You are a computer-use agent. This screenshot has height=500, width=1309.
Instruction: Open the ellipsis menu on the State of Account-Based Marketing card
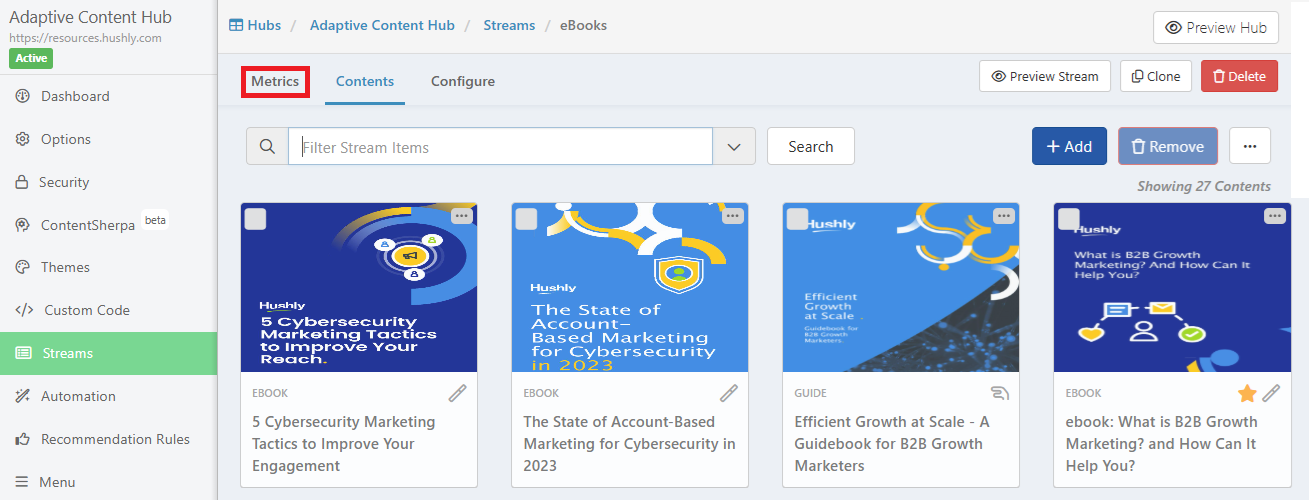[733, 215]
